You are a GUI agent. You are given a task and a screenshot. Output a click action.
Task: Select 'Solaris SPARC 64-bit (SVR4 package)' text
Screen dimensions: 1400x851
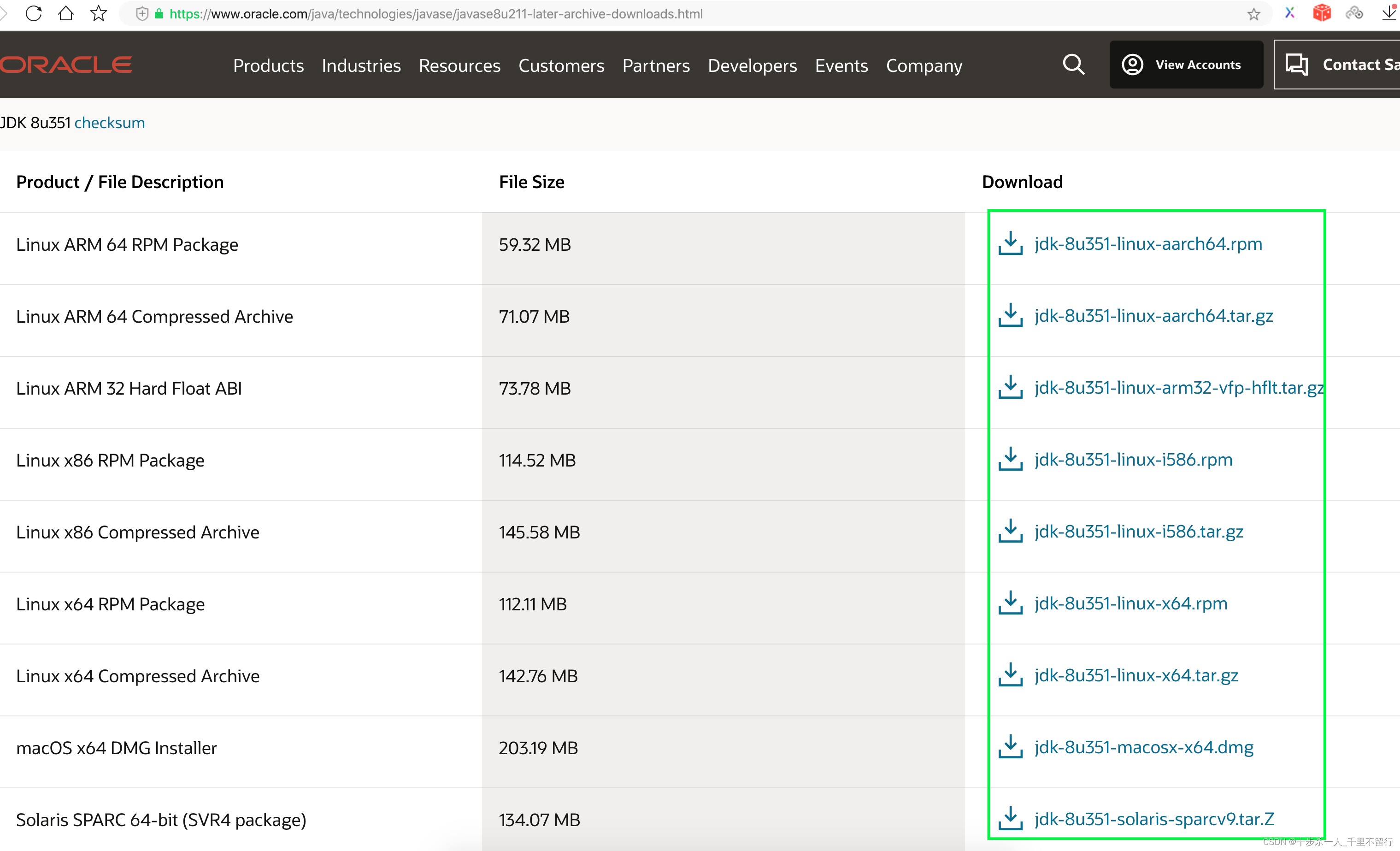point(161,820)
